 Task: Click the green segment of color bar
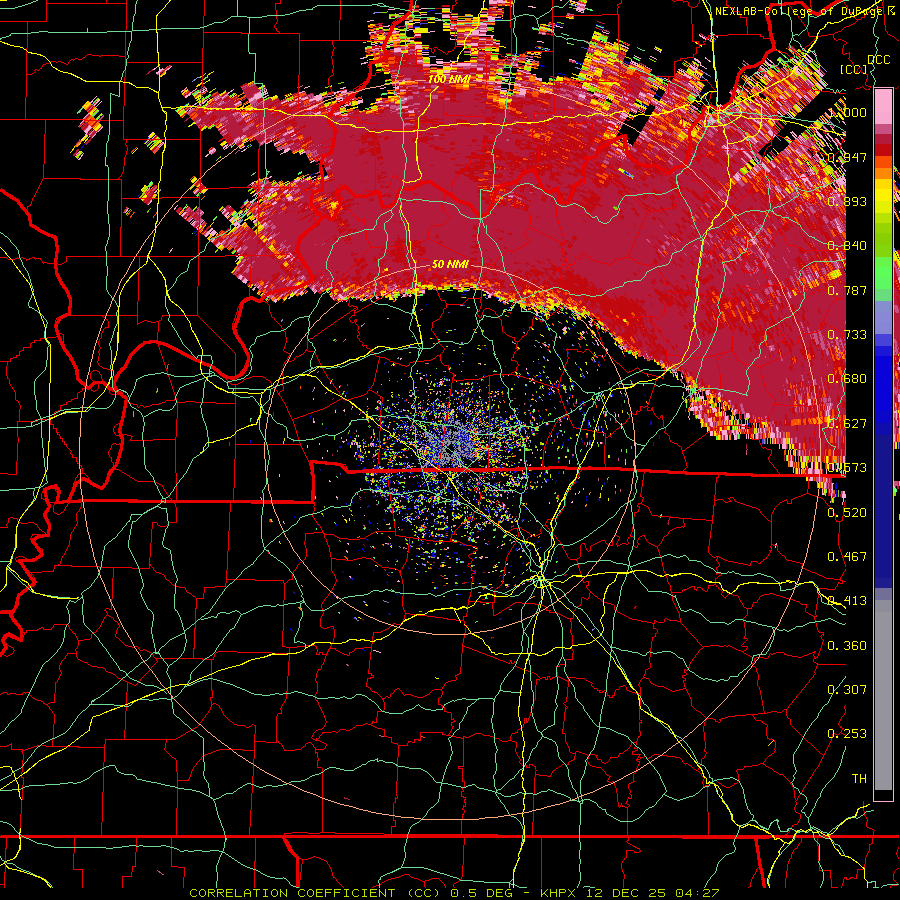(x=883, y=274)
